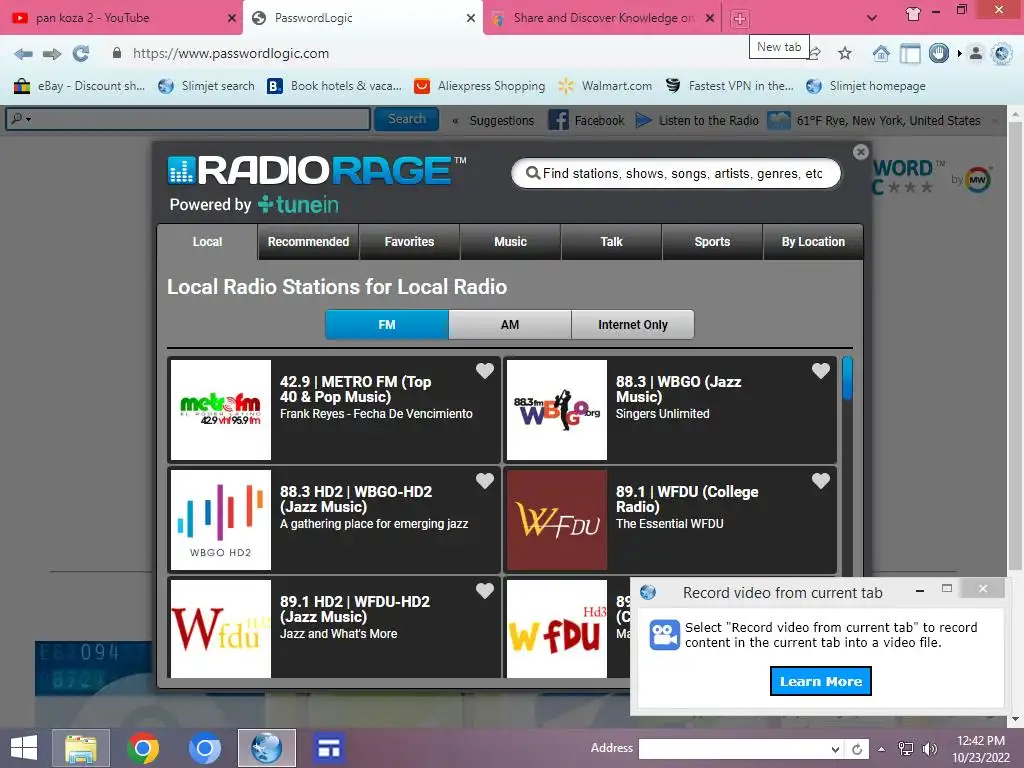Screen dimensions: 1024x768
Task: Open the Talk tab
Action: 611,242
